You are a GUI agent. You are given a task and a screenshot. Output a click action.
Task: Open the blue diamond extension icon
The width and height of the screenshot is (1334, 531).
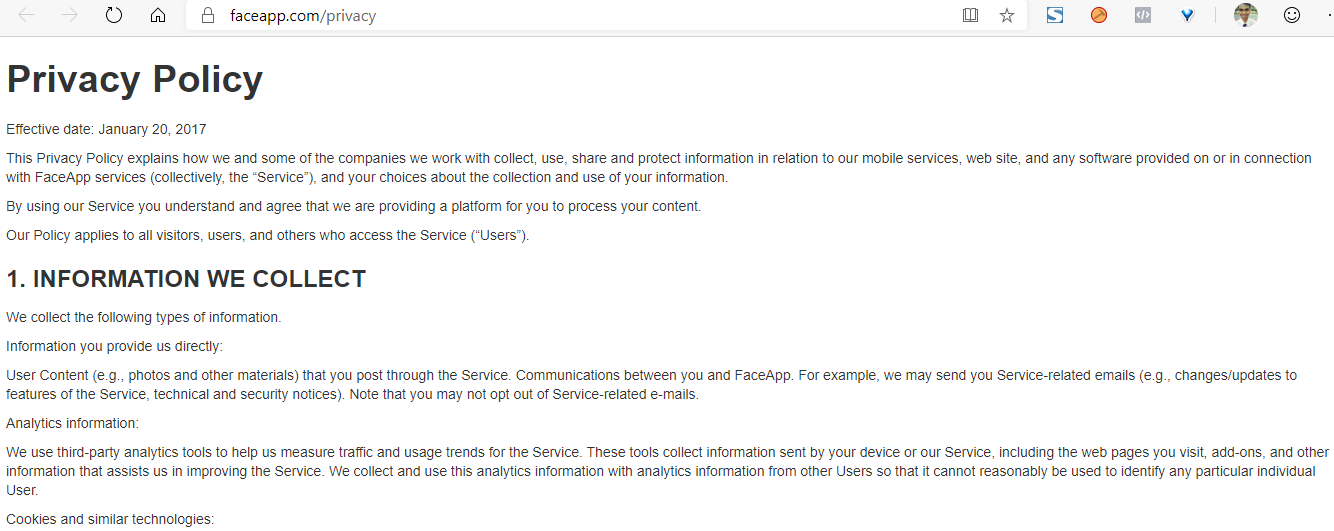tap(1187, 16)
